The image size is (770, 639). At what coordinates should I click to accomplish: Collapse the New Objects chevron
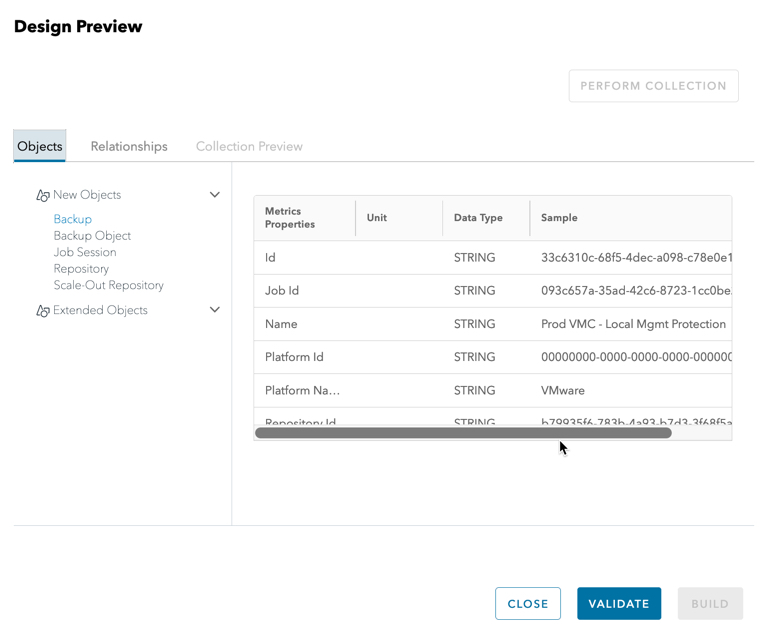215,194
